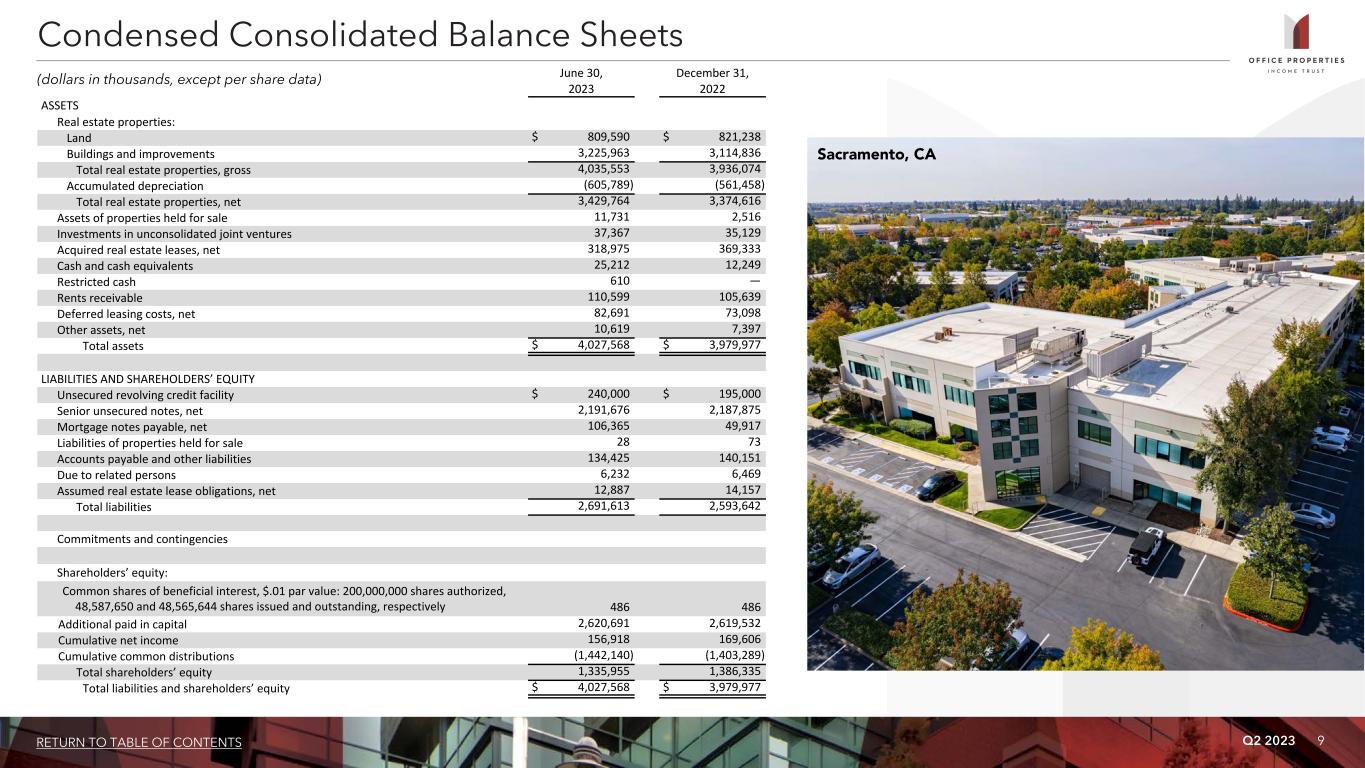Click the Total liabilities row label

coord(114,507)
